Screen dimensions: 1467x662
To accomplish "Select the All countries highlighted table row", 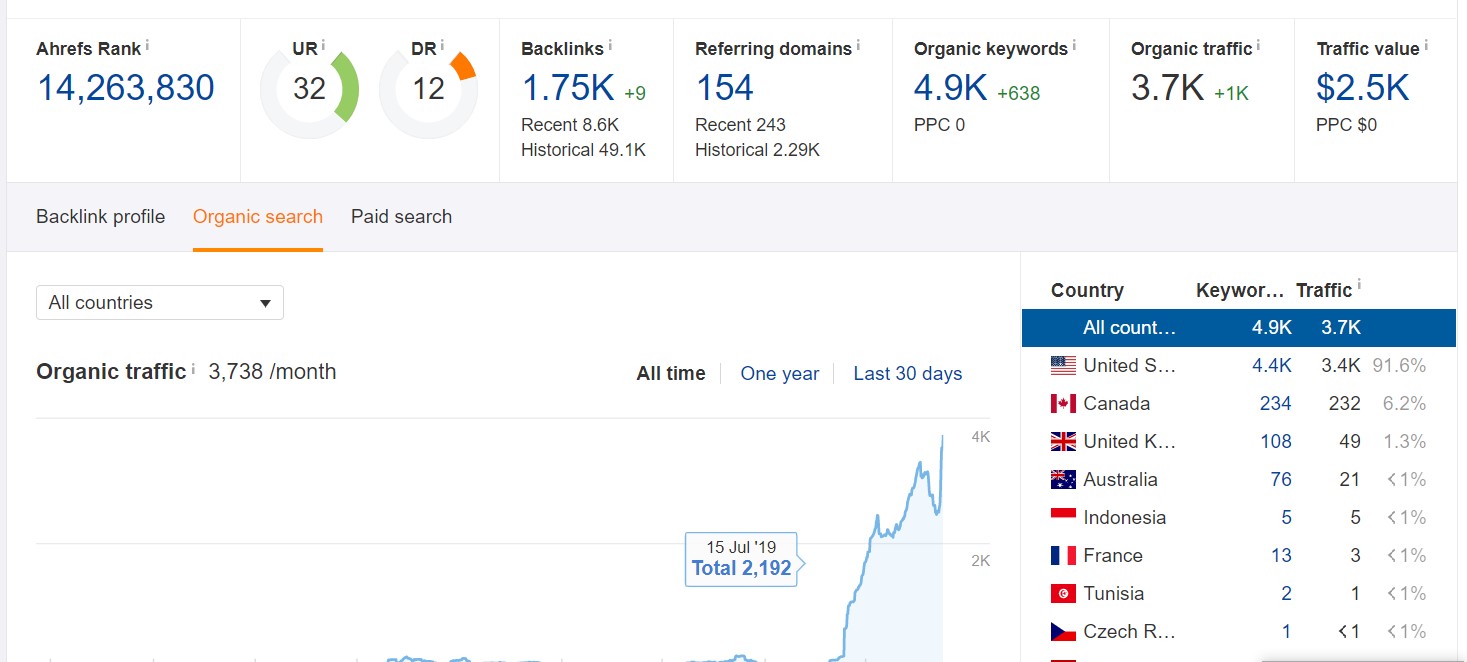I will click(x=1238, y=328).
